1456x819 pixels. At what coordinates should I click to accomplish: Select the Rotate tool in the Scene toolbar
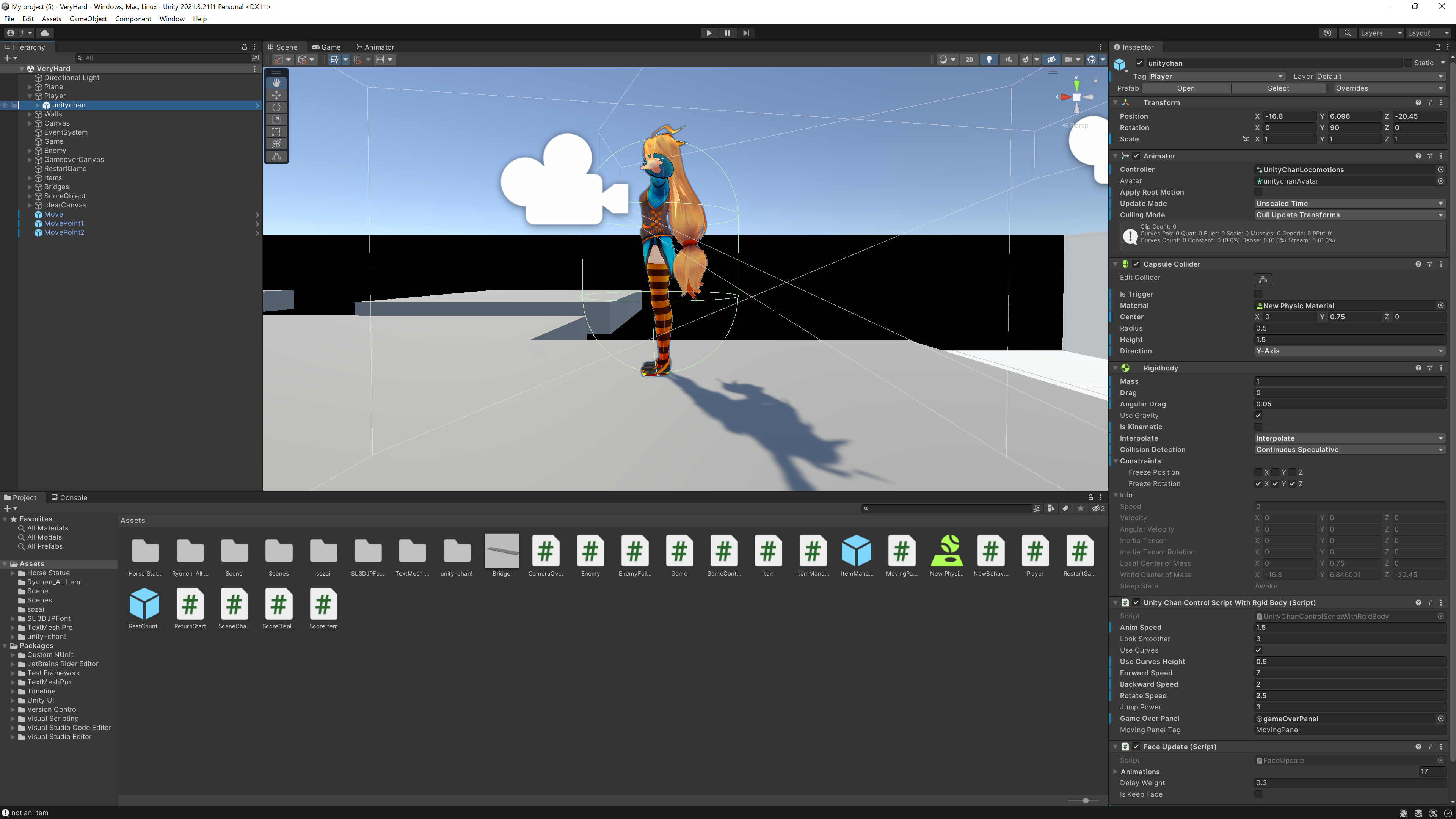pyautogui.click(x=276, y=107)
